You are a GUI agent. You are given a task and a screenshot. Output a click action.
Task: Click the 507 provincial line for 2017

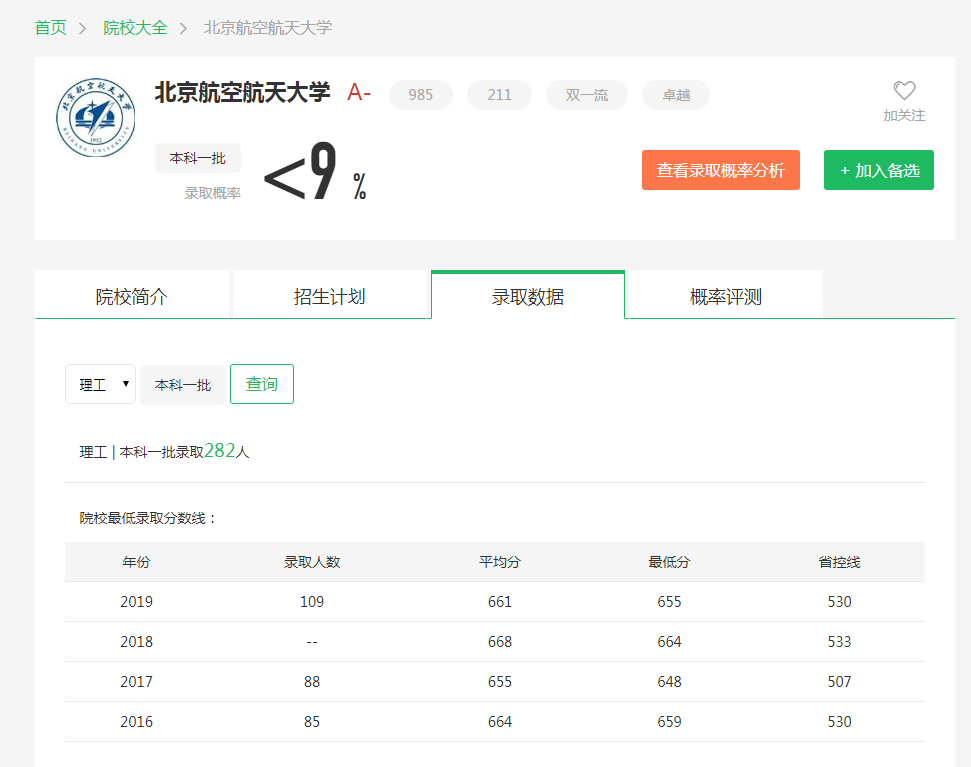tap(840, 682)
